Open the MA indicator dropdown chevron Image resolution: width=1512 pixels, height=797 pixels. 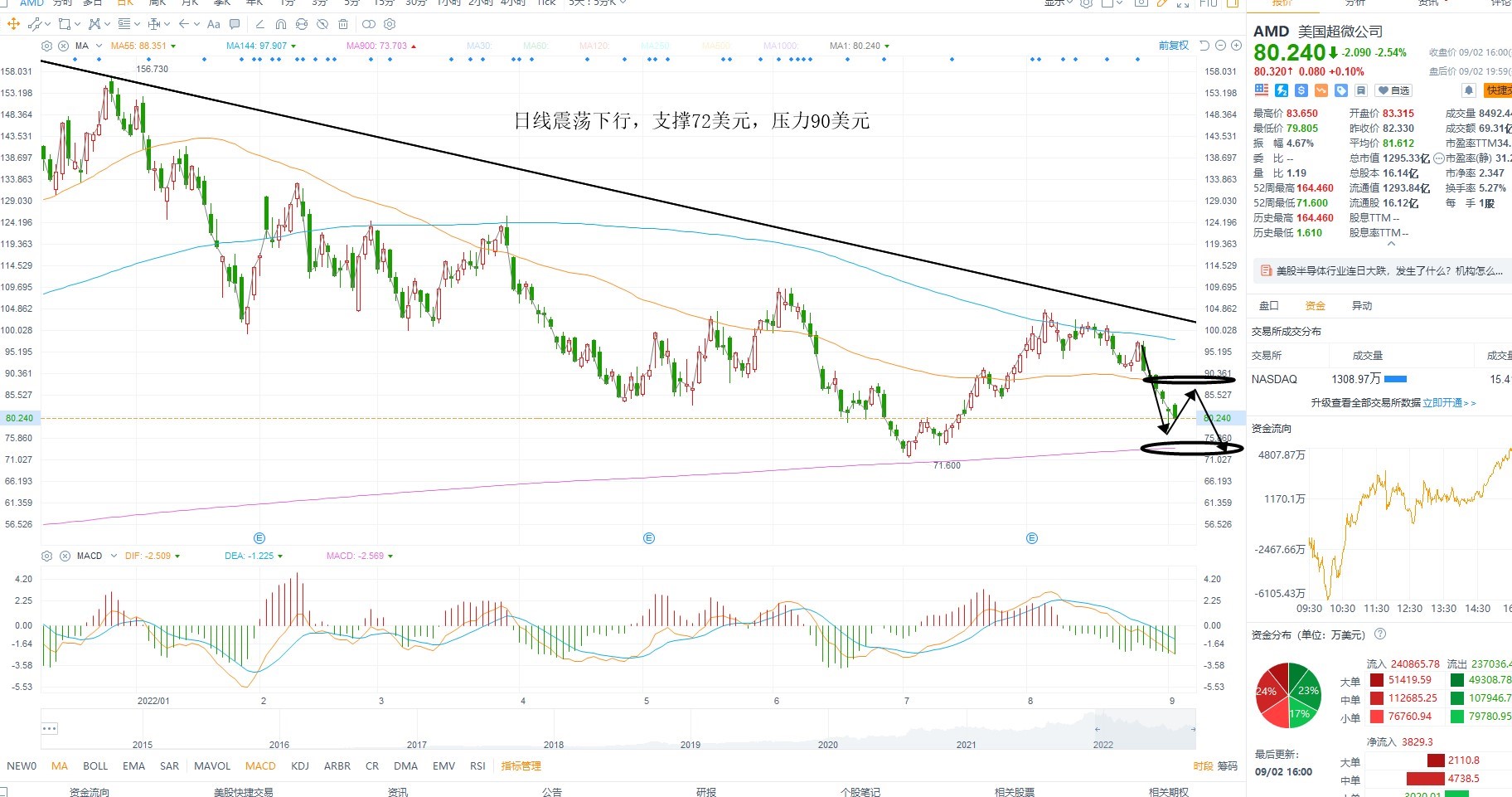pyautogui.click(x=99, y=46)
